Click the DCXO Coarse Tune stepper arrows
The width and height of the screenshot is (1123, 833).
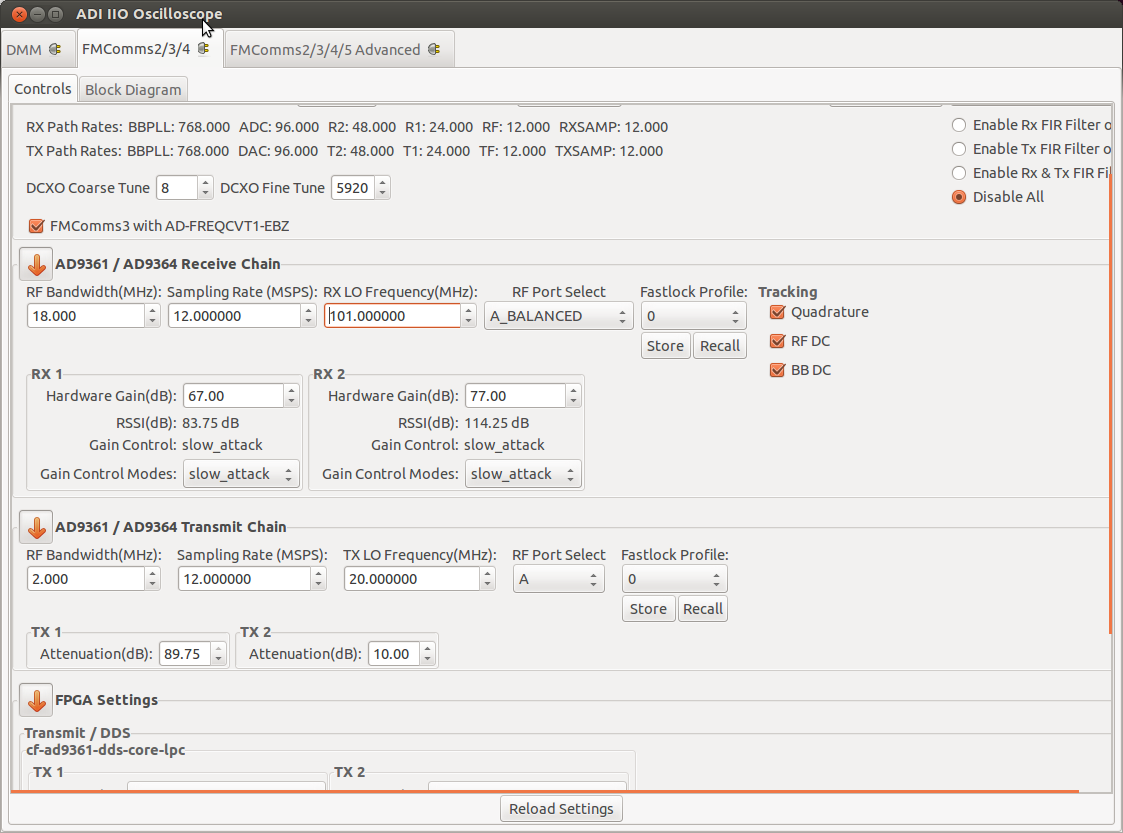[206, 188]
